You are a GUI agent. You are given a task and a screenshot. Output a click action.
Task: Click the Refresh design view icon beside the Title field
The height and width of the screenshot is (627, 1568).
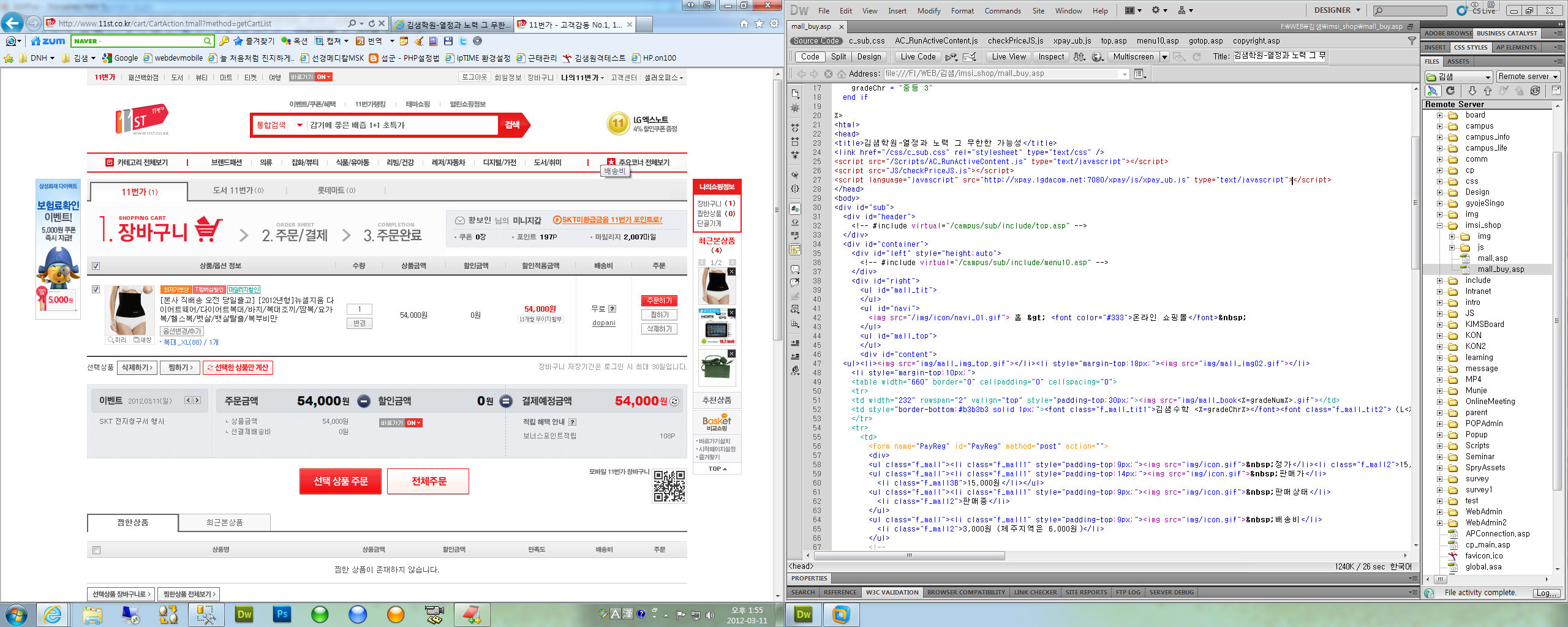pos(1196,57)
